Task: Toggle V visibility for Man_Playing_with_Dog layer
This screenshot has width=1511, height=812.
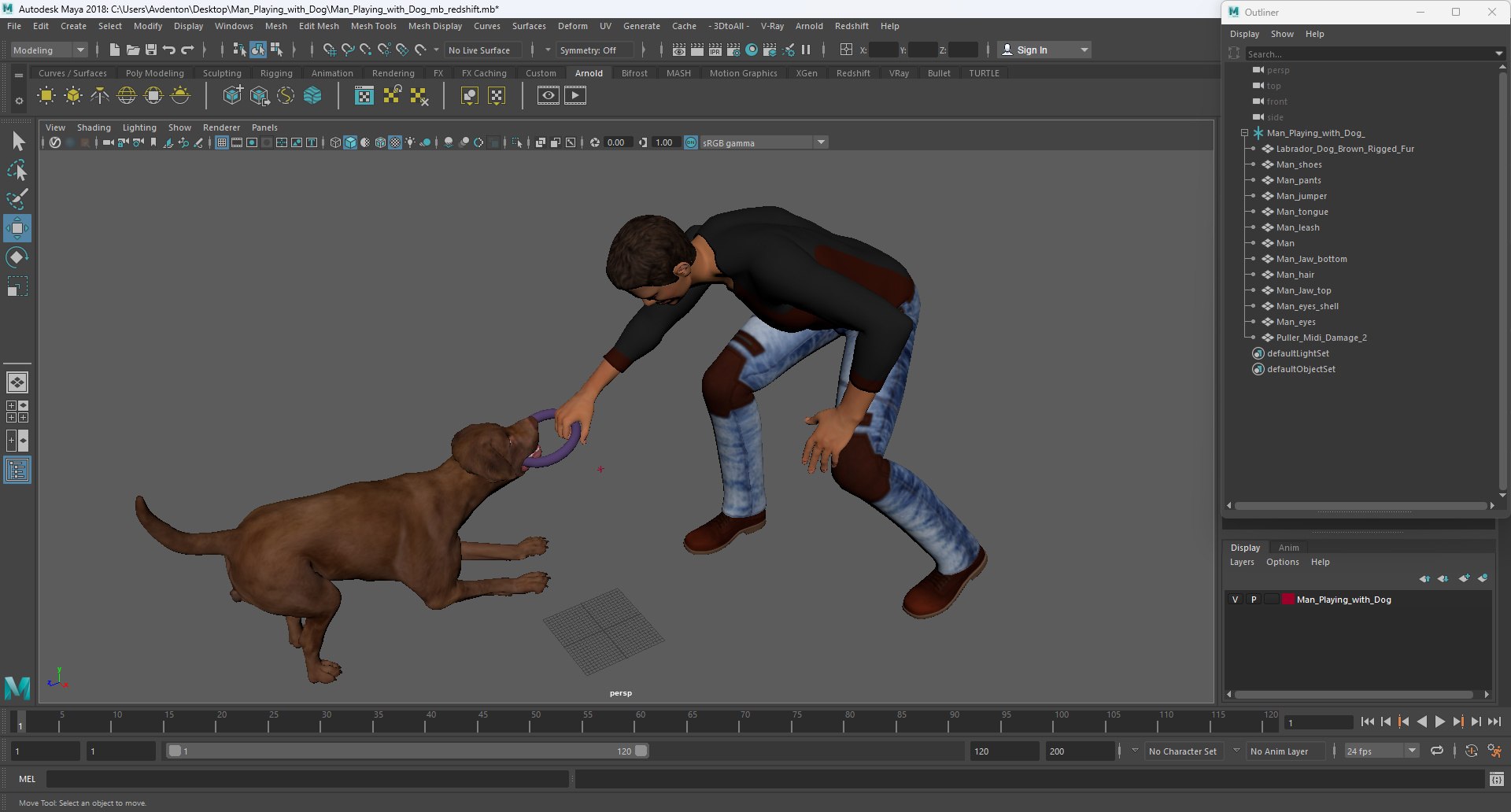Action: (1235, 600)
